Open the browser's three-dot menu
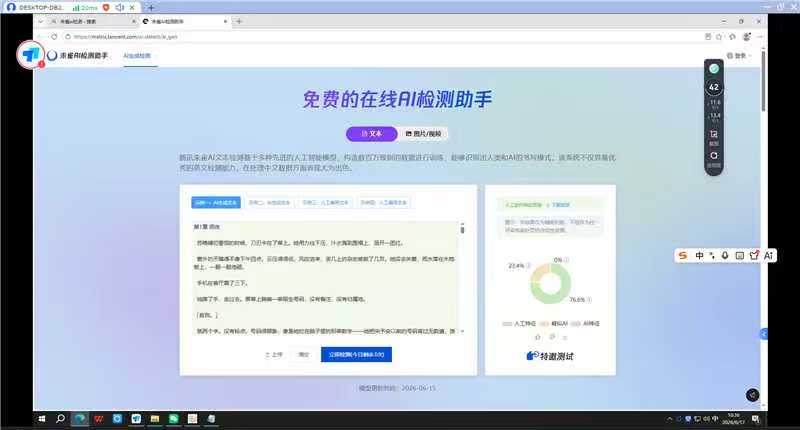The height and width of the screenshot is (430, 800). pos(760,37)
